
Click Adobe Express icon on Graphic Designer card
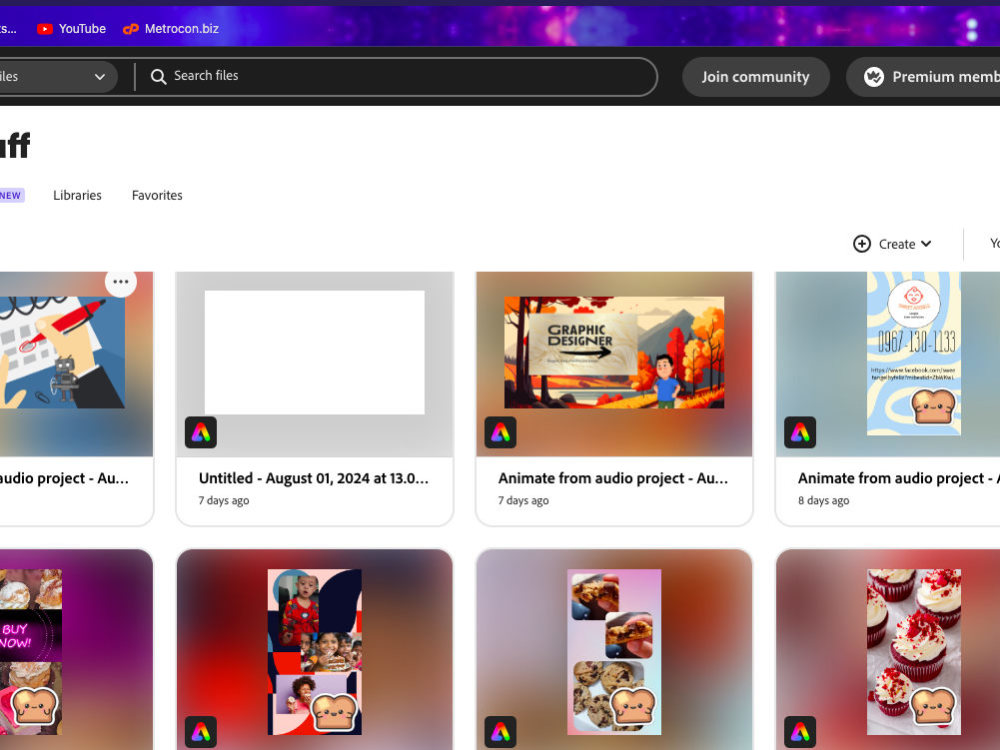tap(501, 432)
